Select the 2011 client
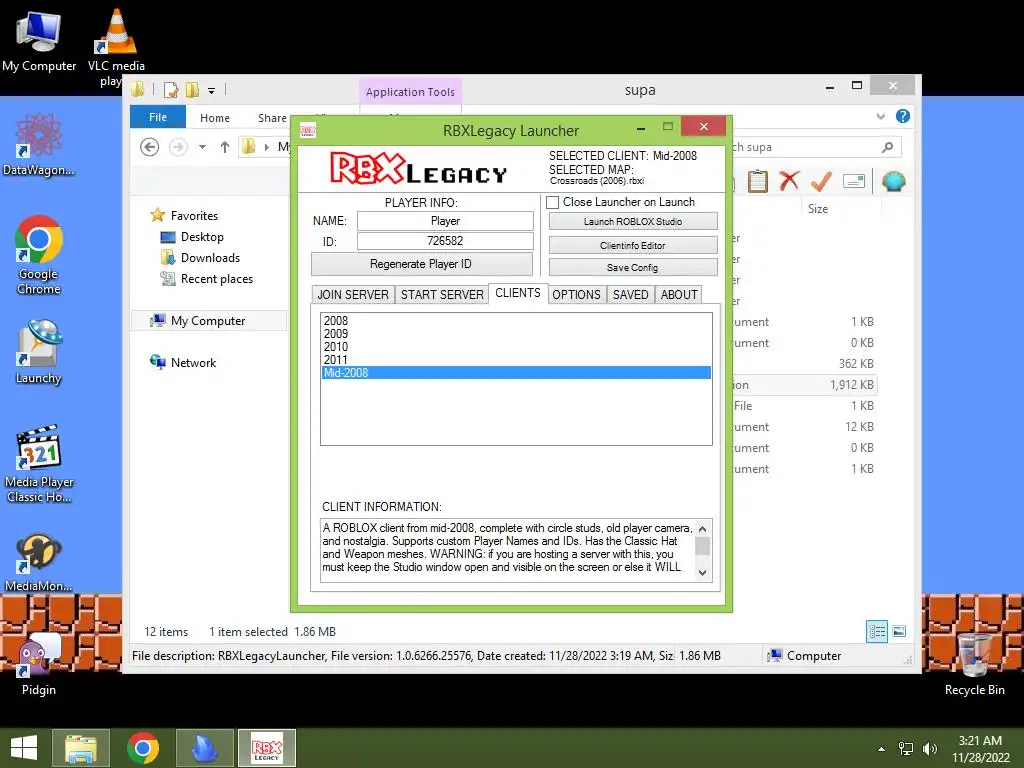Viewport: 1024px width, 768px height. tap(516, 360)
